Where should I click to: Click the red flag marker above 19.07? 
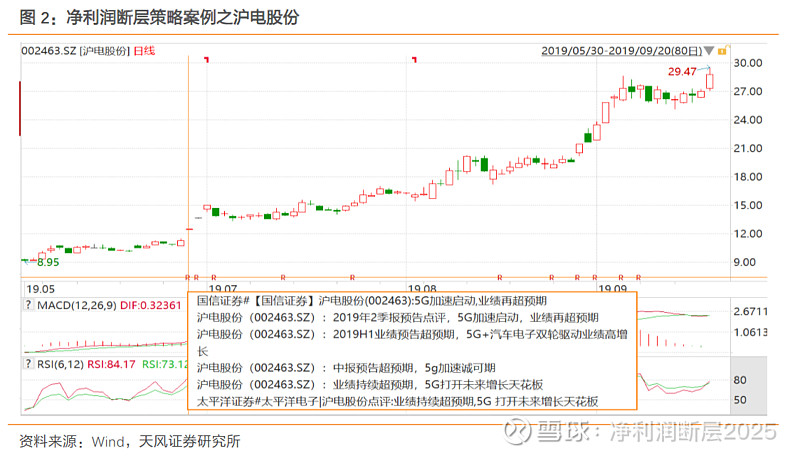tap(207, 60)
